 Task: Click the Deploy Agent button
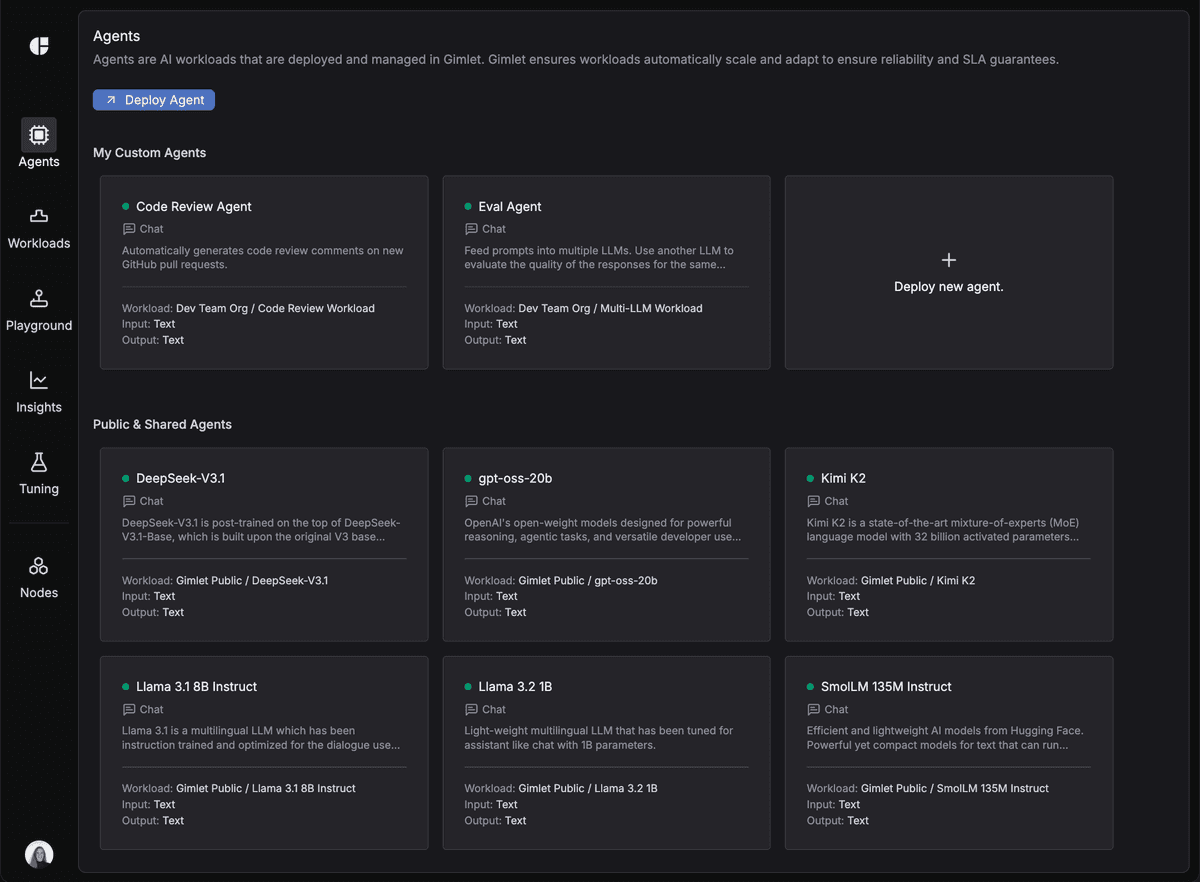click(153, 99)
